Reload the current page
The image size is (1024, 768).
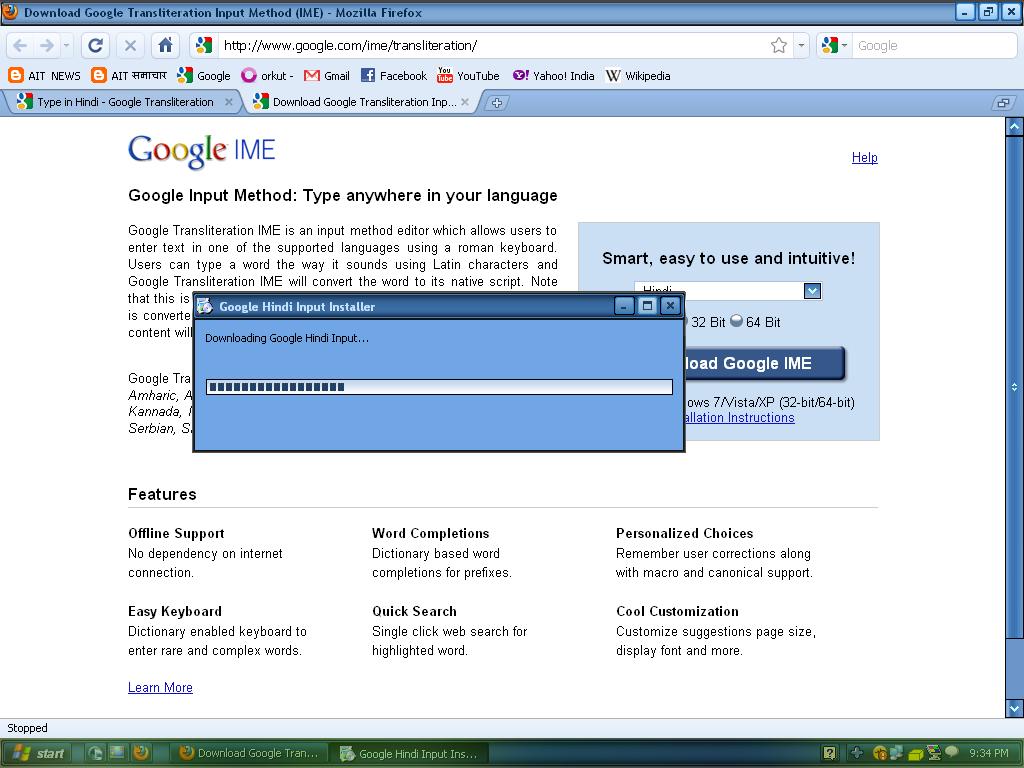point(95,45)
